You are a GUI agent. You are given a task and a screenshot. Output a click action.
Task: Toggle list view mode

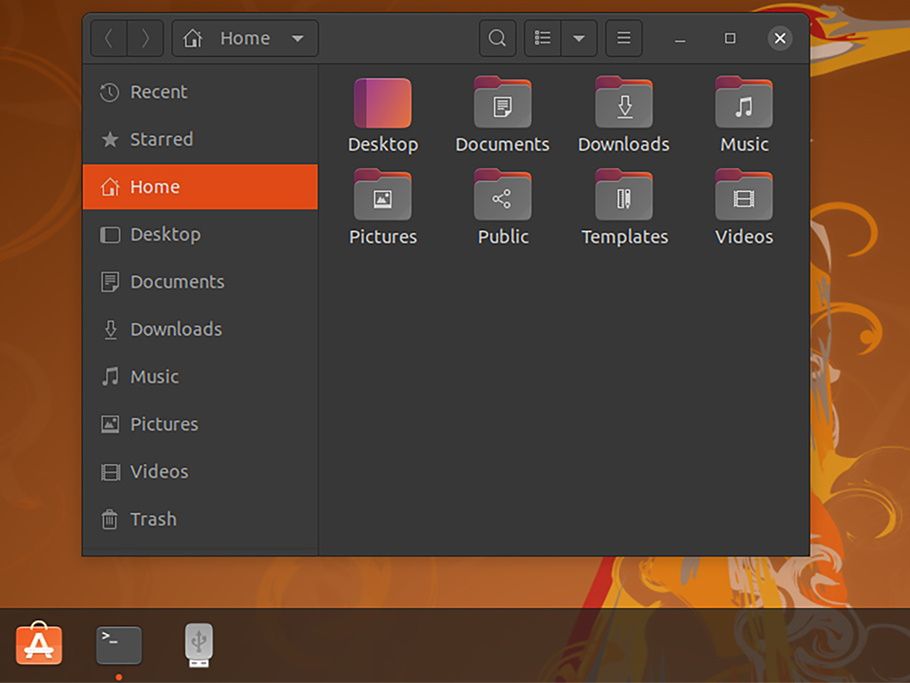tap(543, 39)
